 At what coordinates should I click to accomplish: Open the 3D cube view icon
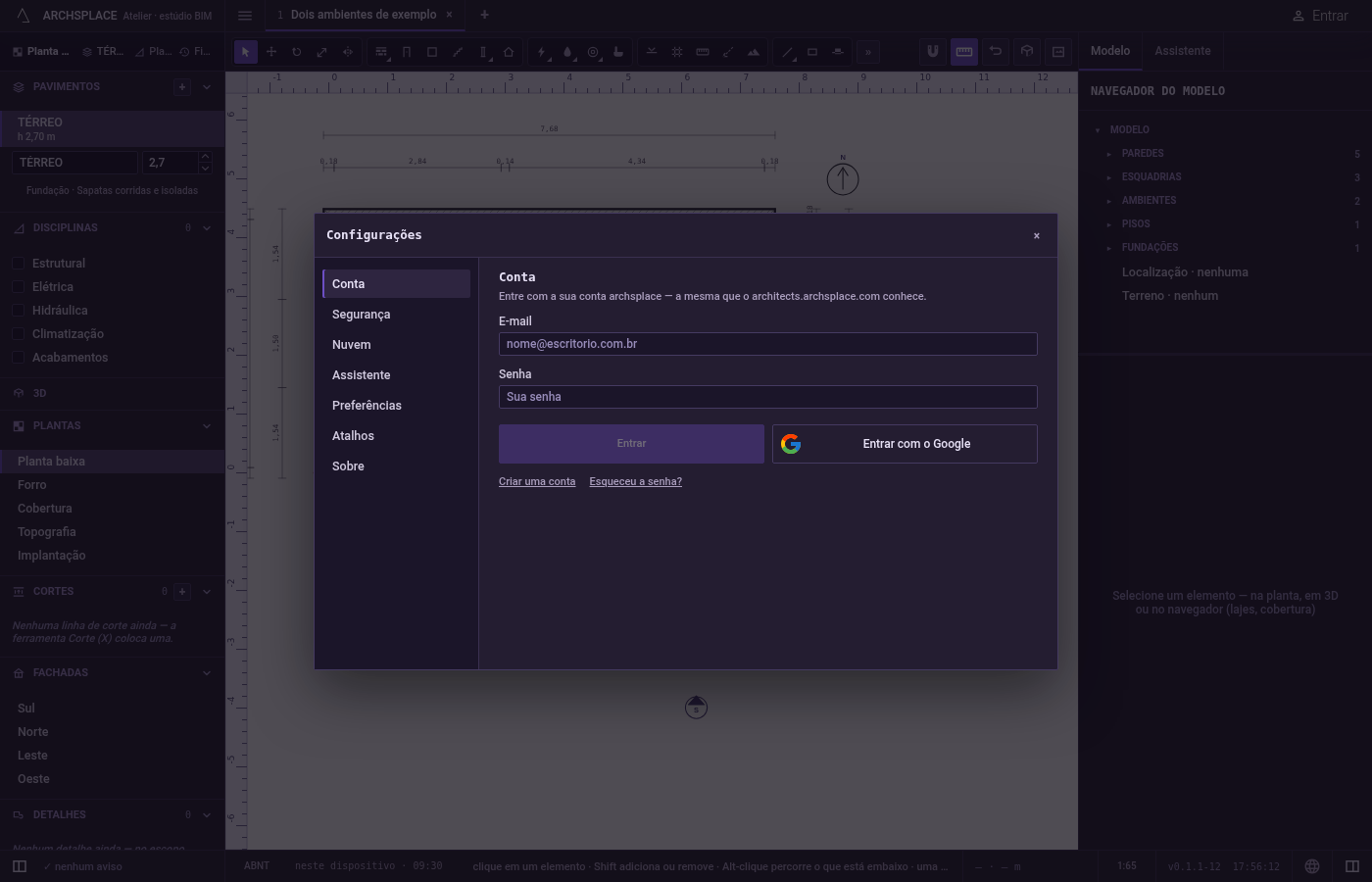pos(1027,52)
